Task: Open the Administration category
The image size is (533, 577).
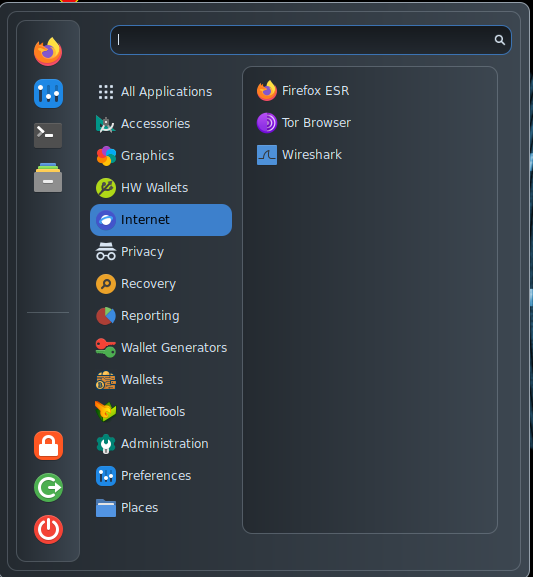Action: pos(161,443)
